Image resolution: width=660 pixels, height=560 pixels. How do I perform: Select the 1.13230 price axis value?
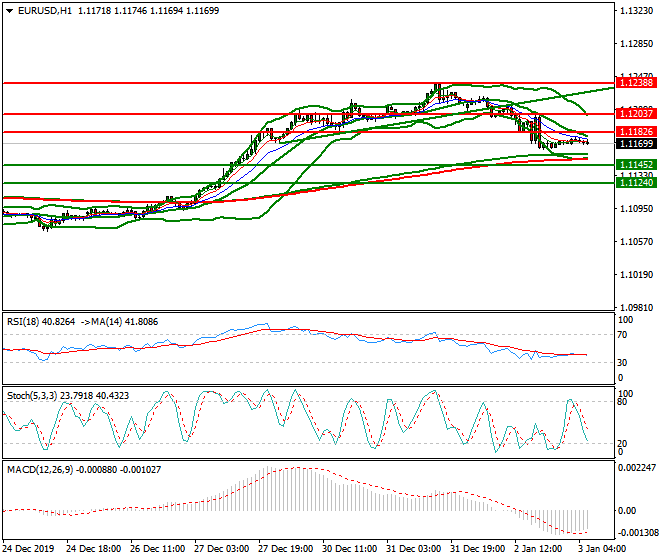click(637, 11)
